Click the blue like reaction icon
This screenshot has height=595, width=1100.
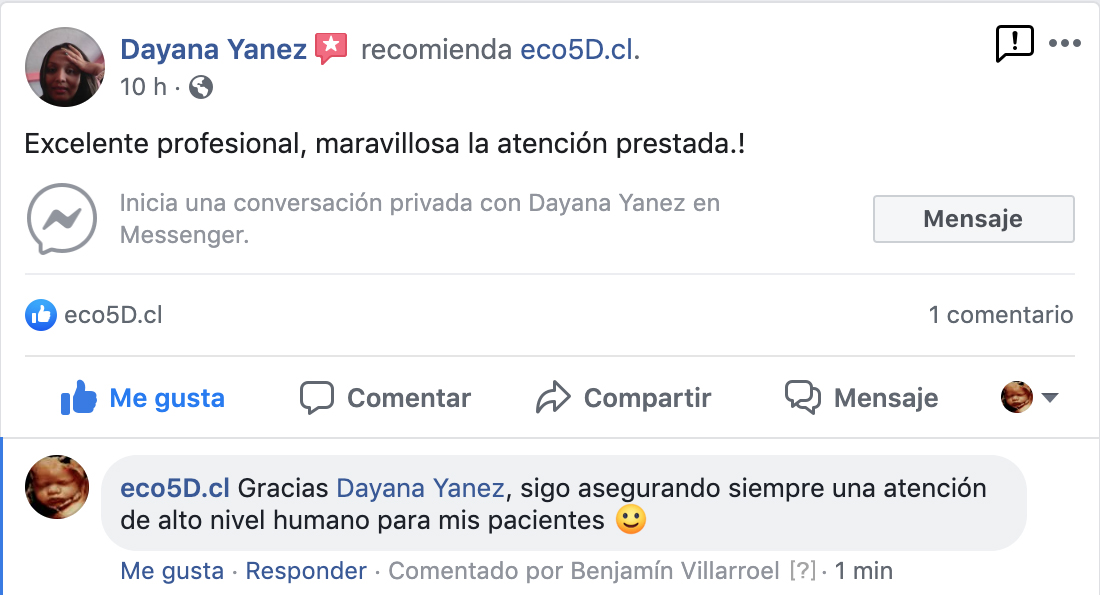click(x=41, y=315)
